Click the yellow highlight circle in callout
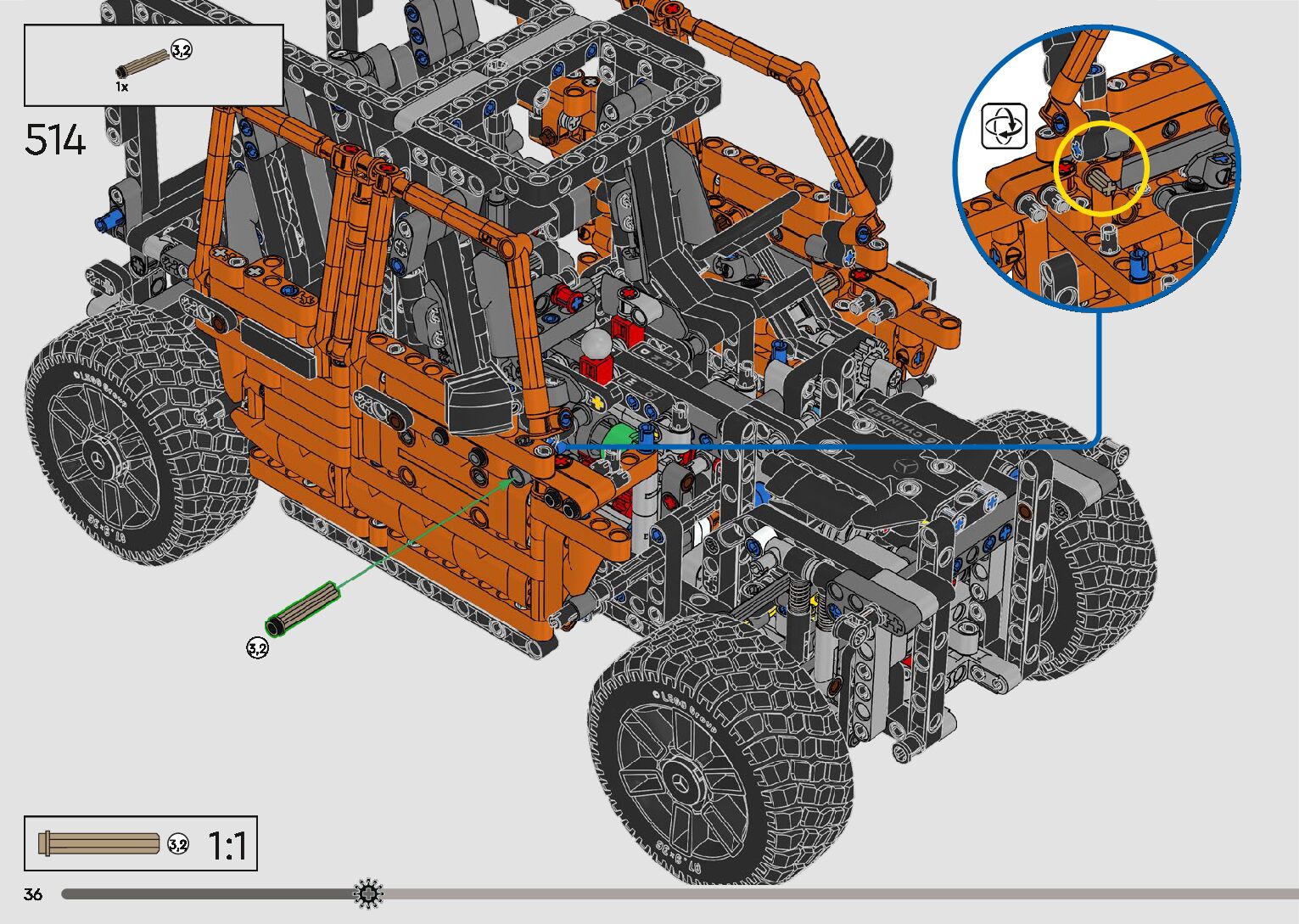The width and height of the screenshot is (1299, 924). pyautogui.click(x=1100, y=167)
